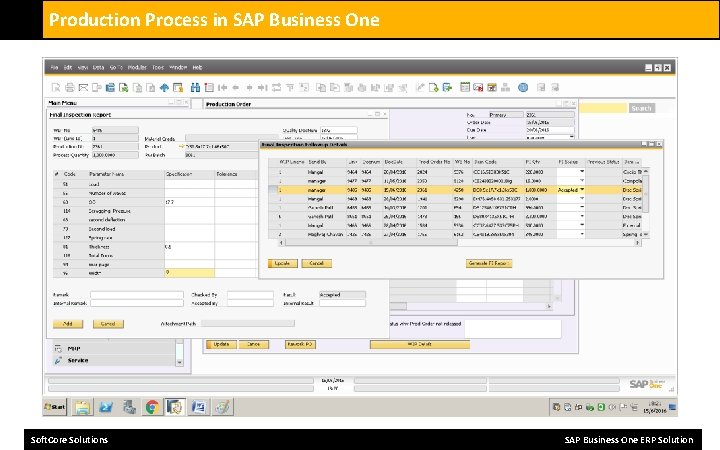
Task: Click the WIP Details button
Action: (x=420, y=344)
